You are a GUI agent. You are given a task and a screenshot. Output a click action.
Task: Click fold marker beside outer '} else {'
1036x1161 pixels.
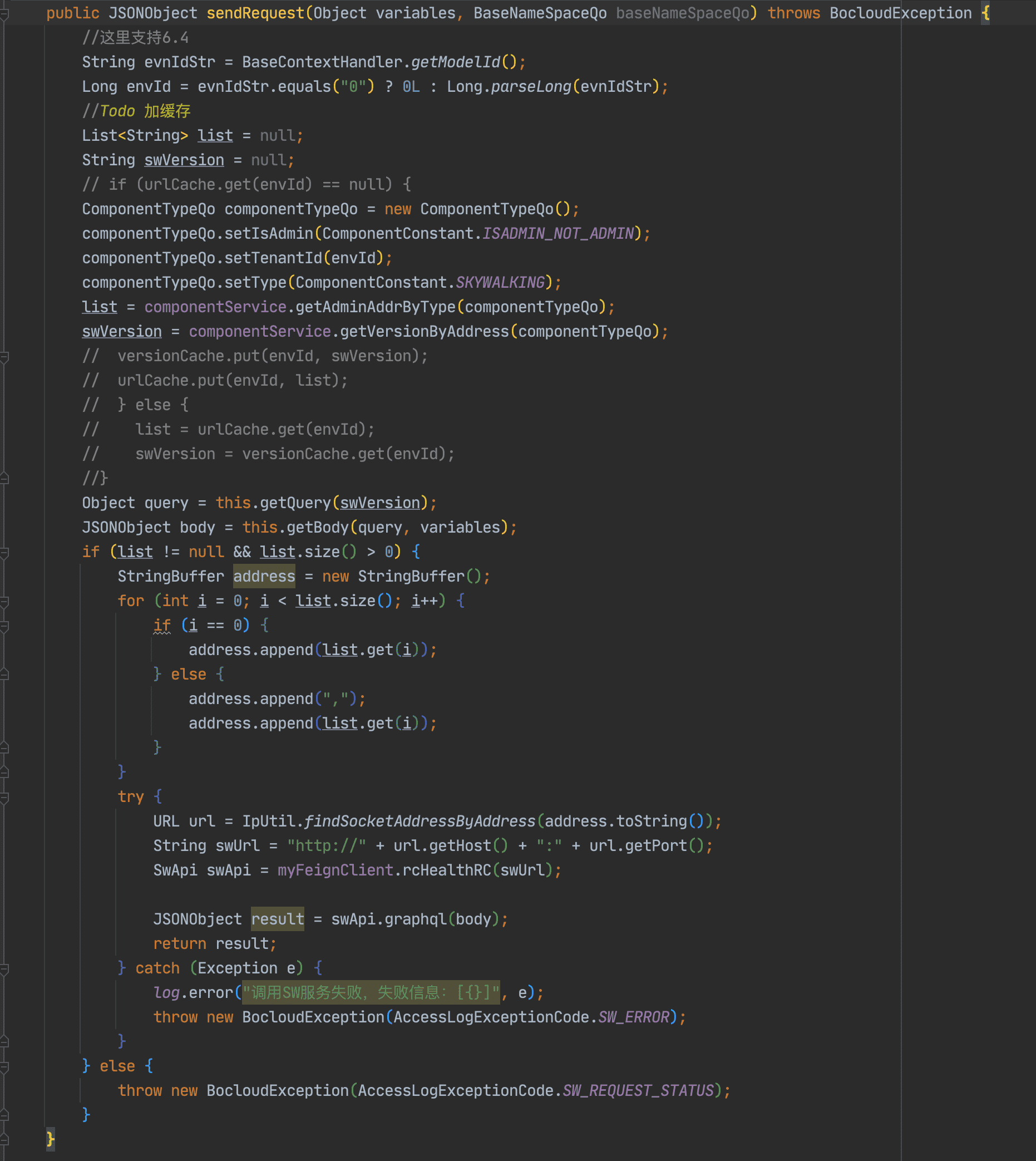point(4,1066)
